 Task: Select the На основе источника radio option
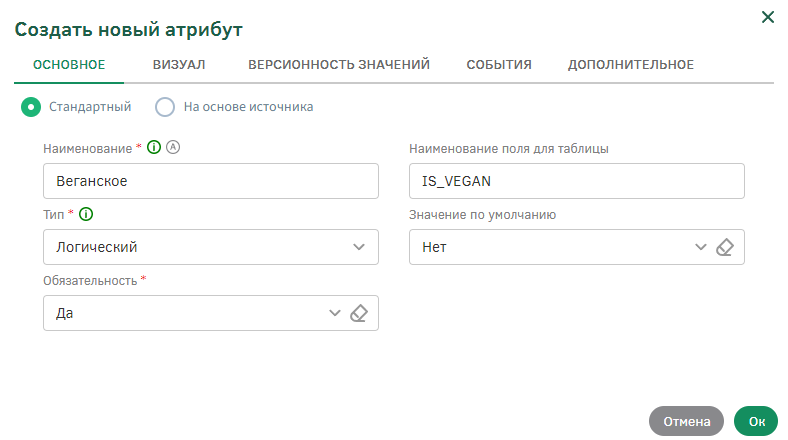(165, 106)
